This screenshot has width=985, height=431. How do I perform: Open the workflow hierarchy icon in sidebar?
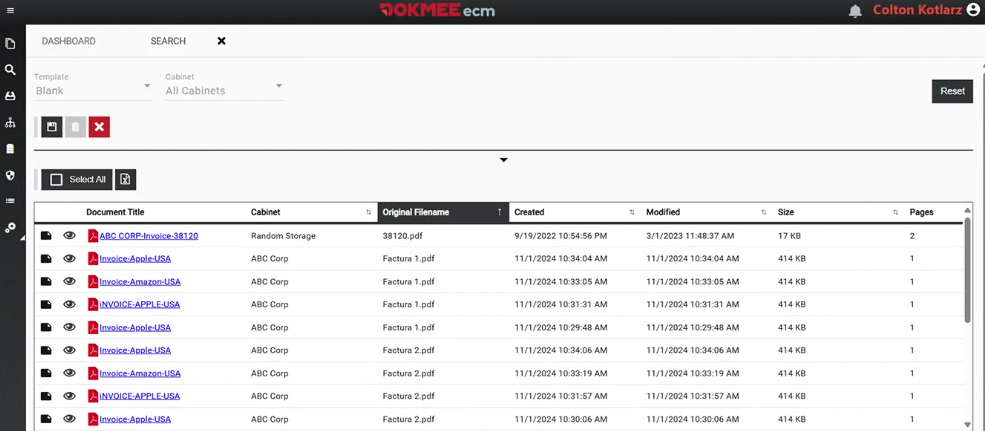point(10,123)
